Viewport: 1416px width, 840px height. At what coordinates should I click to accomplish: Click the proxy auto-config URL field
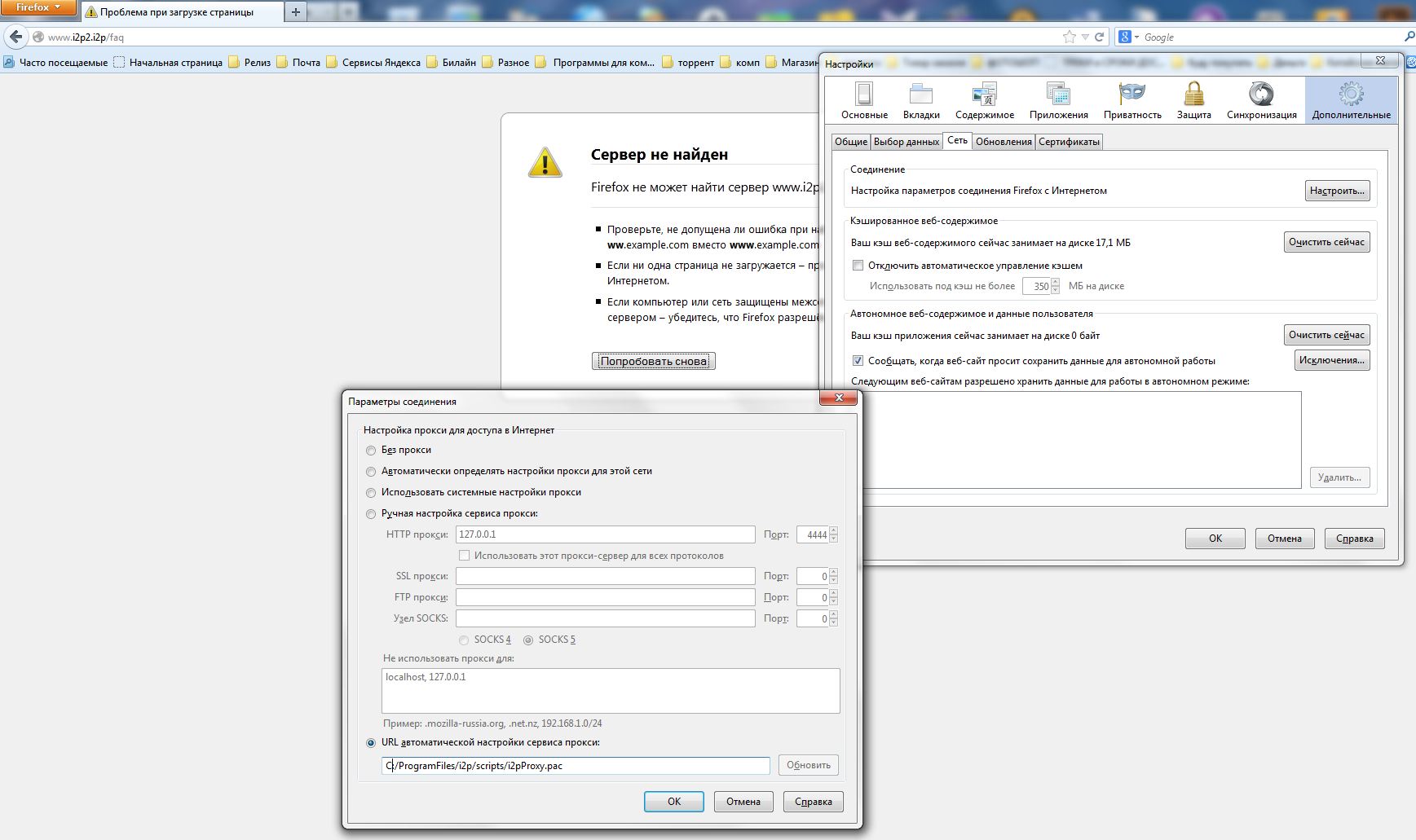[x=576, y=766]
